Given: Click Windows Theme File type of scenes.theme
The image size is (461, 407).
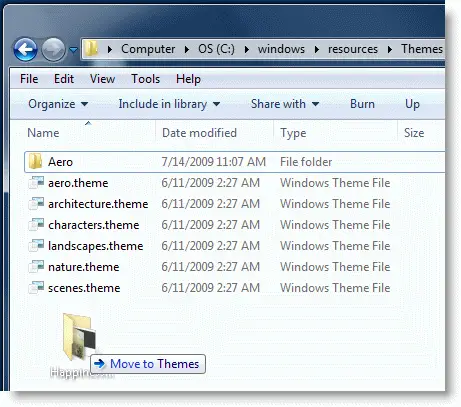Looking at the screenshot, I should point(335,288).
